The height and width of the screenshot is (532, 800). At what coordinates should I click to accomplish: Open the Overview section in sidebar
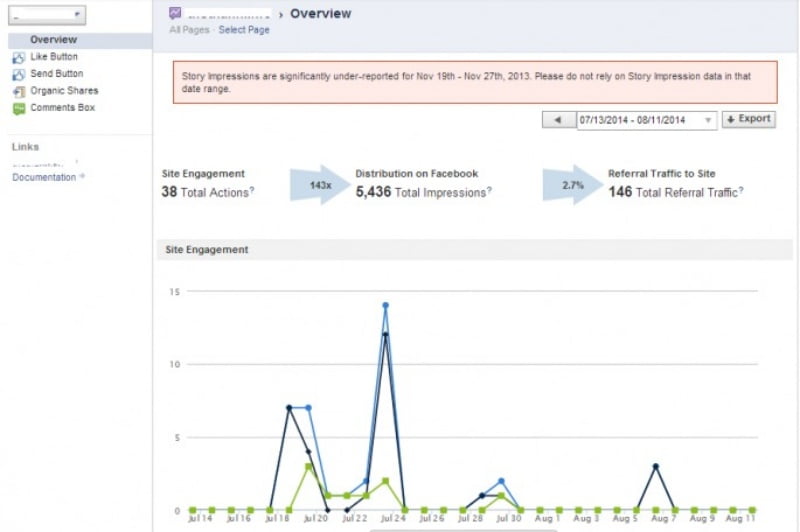pos(80,40)
